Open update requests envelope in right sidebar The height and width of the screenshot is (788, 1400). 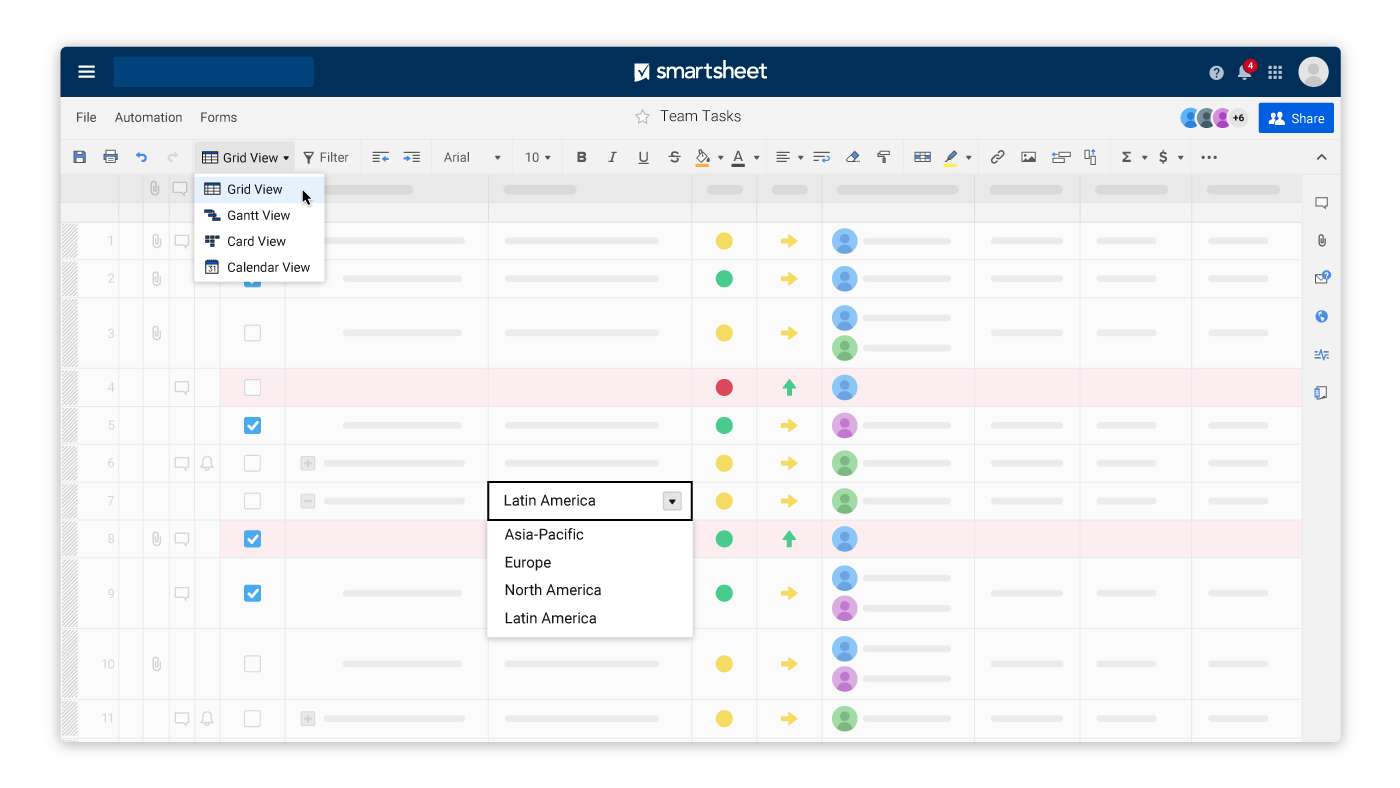point(1322,278)
